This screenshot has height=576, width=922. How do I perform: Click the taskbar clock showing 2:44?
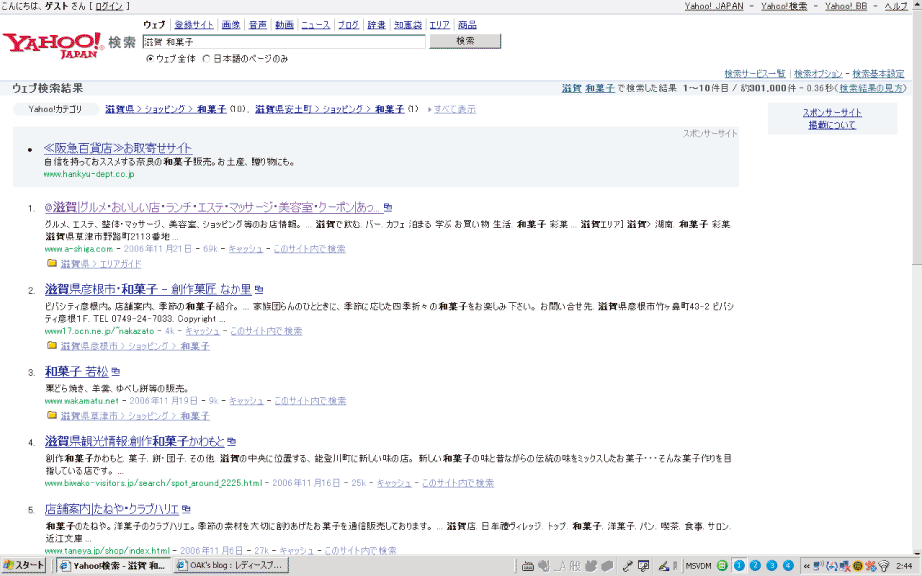[904, 566]
